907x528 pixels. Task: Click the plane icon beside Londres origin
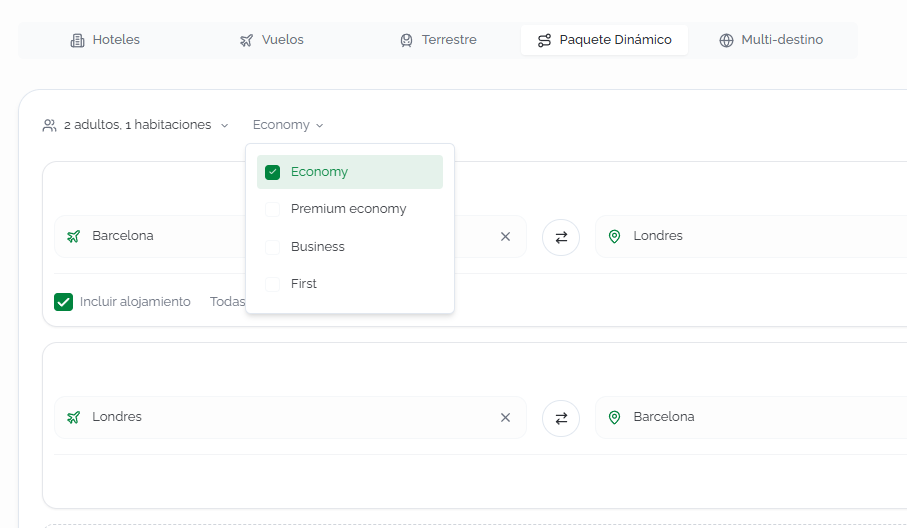point(73,418)
